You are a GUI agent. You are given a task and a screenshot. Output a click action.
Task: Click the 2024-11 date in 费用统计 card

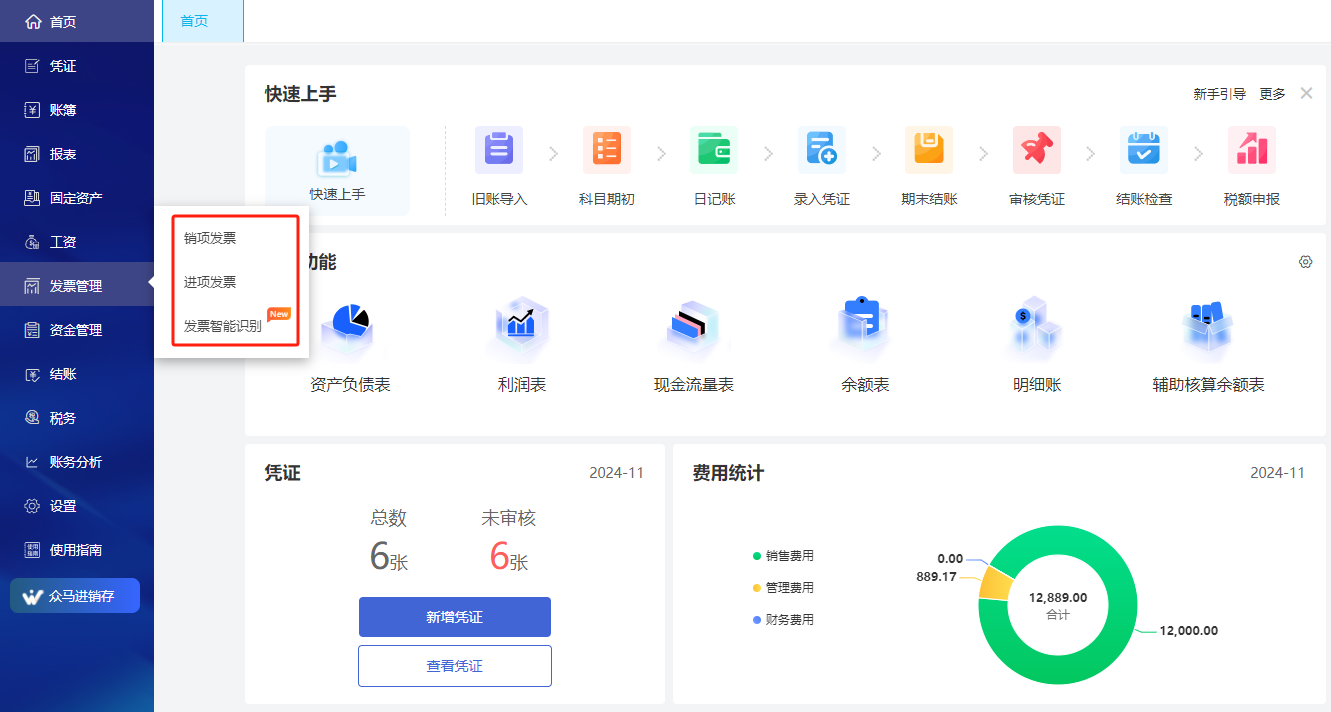[x=1278, y=473]
